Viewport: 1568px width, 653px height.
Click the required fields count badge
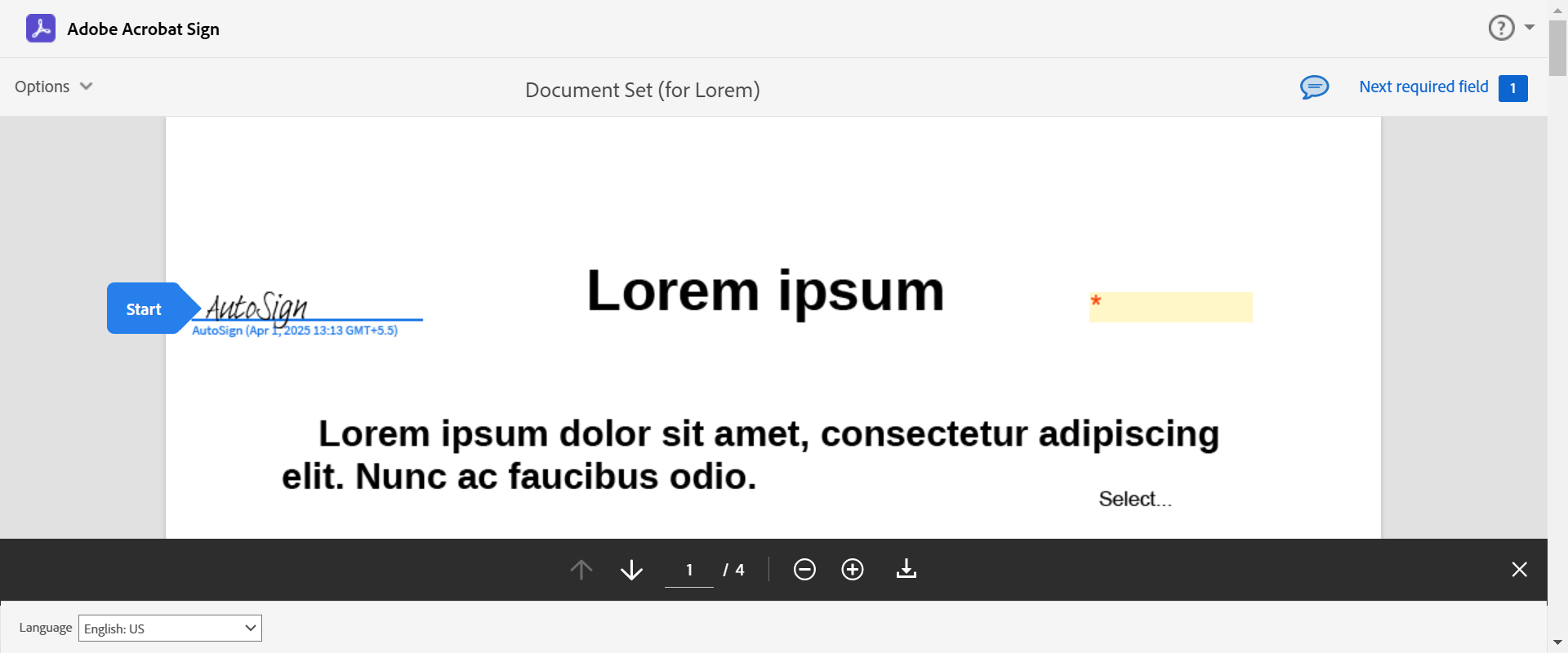[1513, 88]
